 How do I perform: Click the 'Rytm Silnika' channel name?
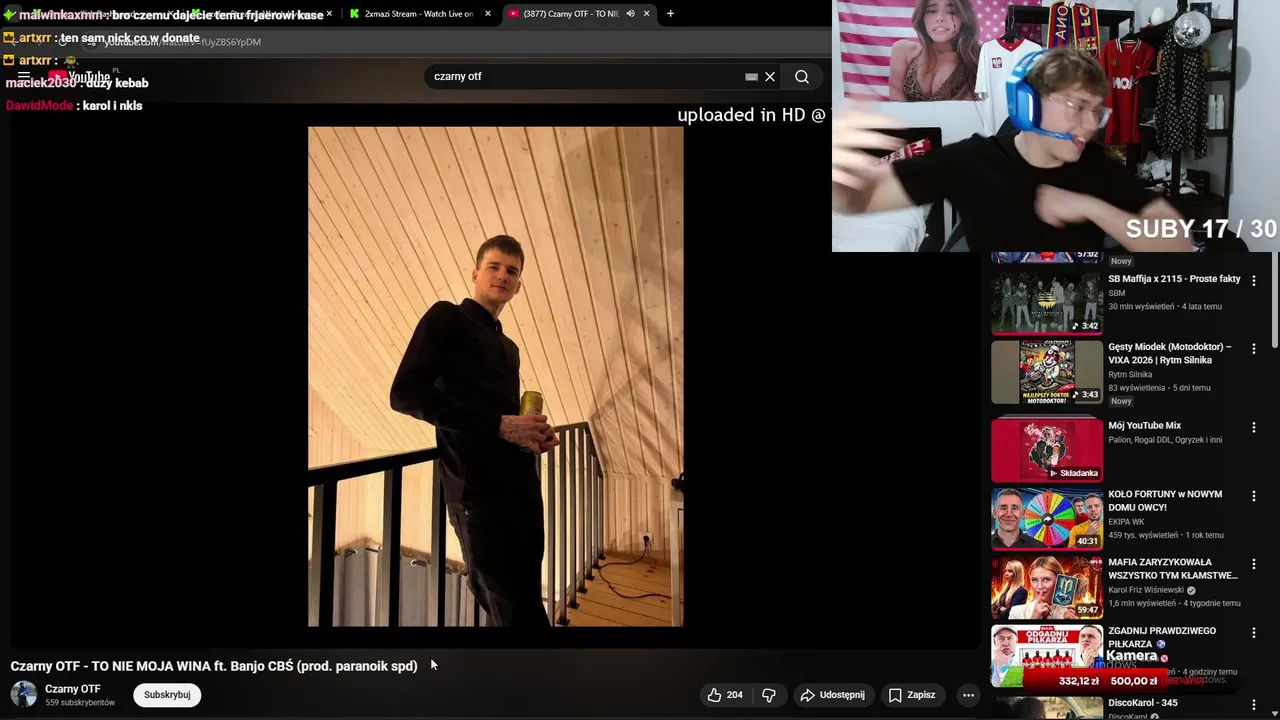click(x=1130, y=375)
